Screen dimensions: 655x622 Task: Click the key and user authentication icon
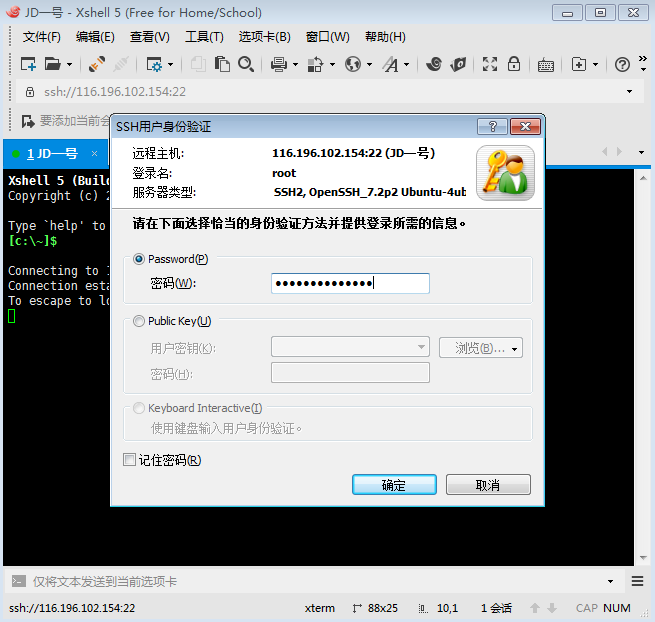coord(505,173)
